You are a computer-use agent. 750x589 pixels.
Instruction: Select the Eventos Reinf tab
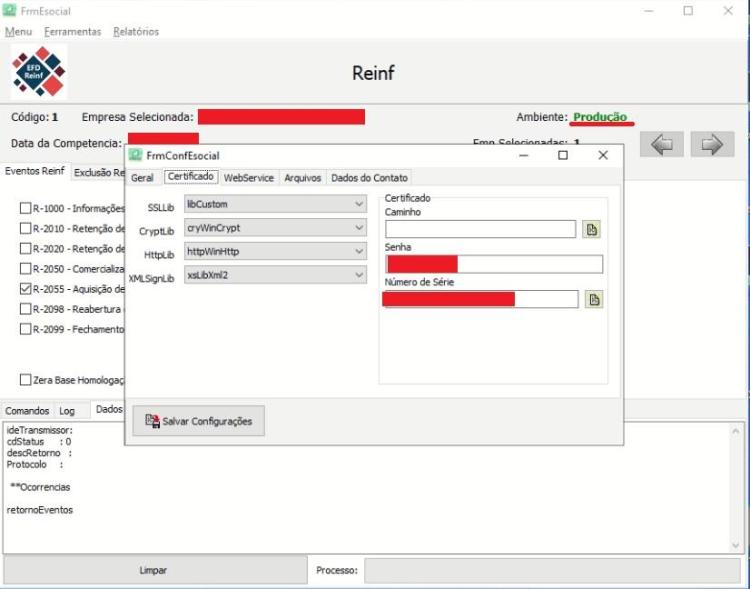[34, 171]
